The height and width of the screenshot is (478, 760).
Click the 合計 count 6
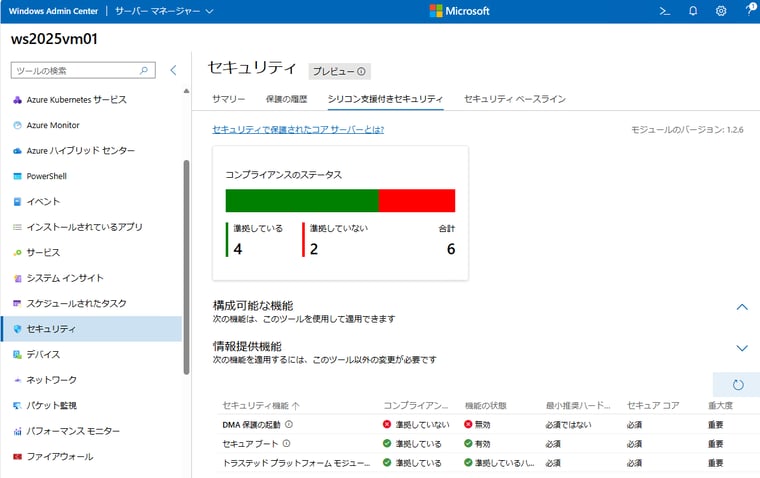tap(451, 249)
